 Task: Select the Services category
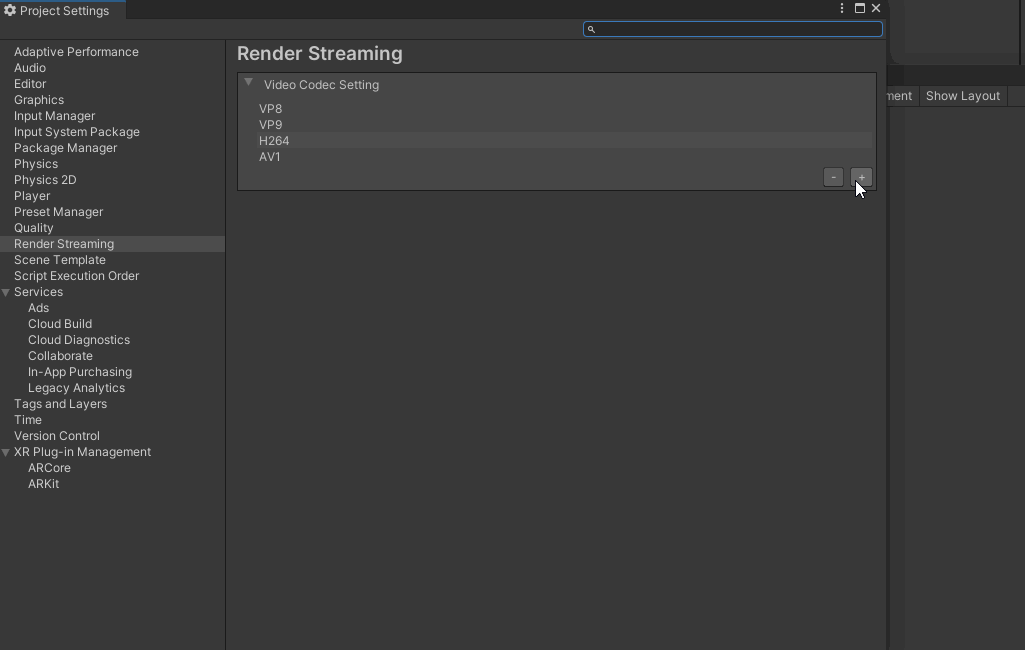tap(38, 292)
